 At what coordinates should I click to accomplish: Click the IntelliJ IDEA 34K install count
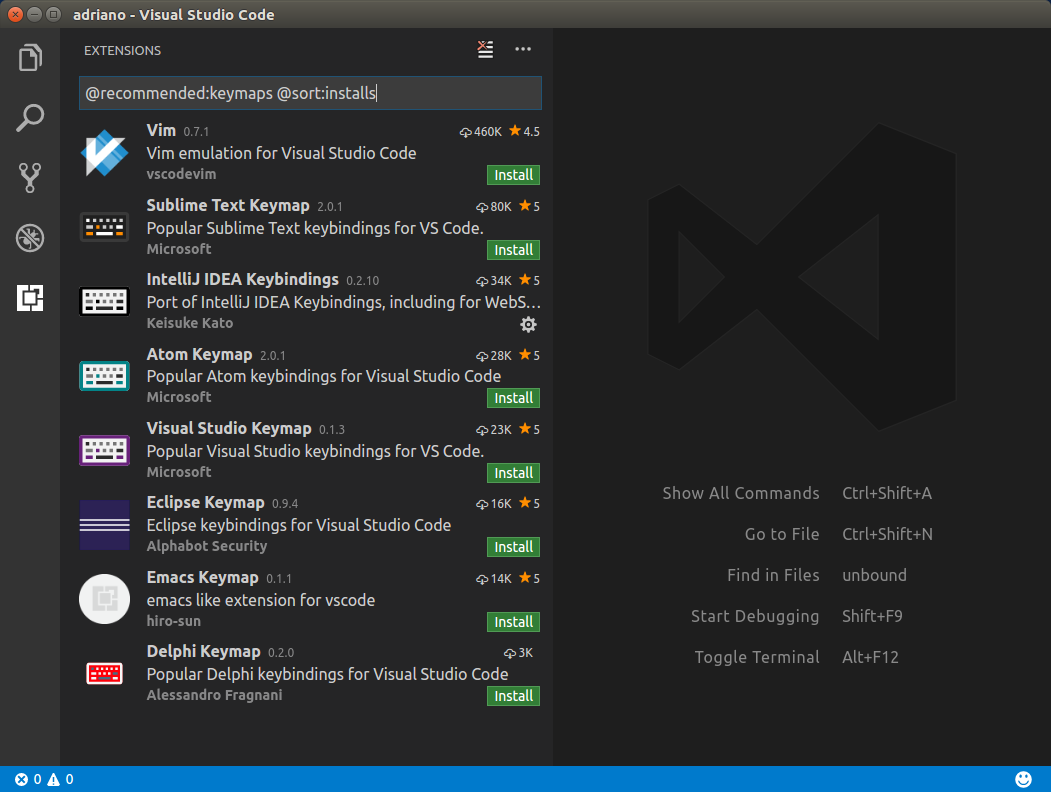click(x=494, y=281)
